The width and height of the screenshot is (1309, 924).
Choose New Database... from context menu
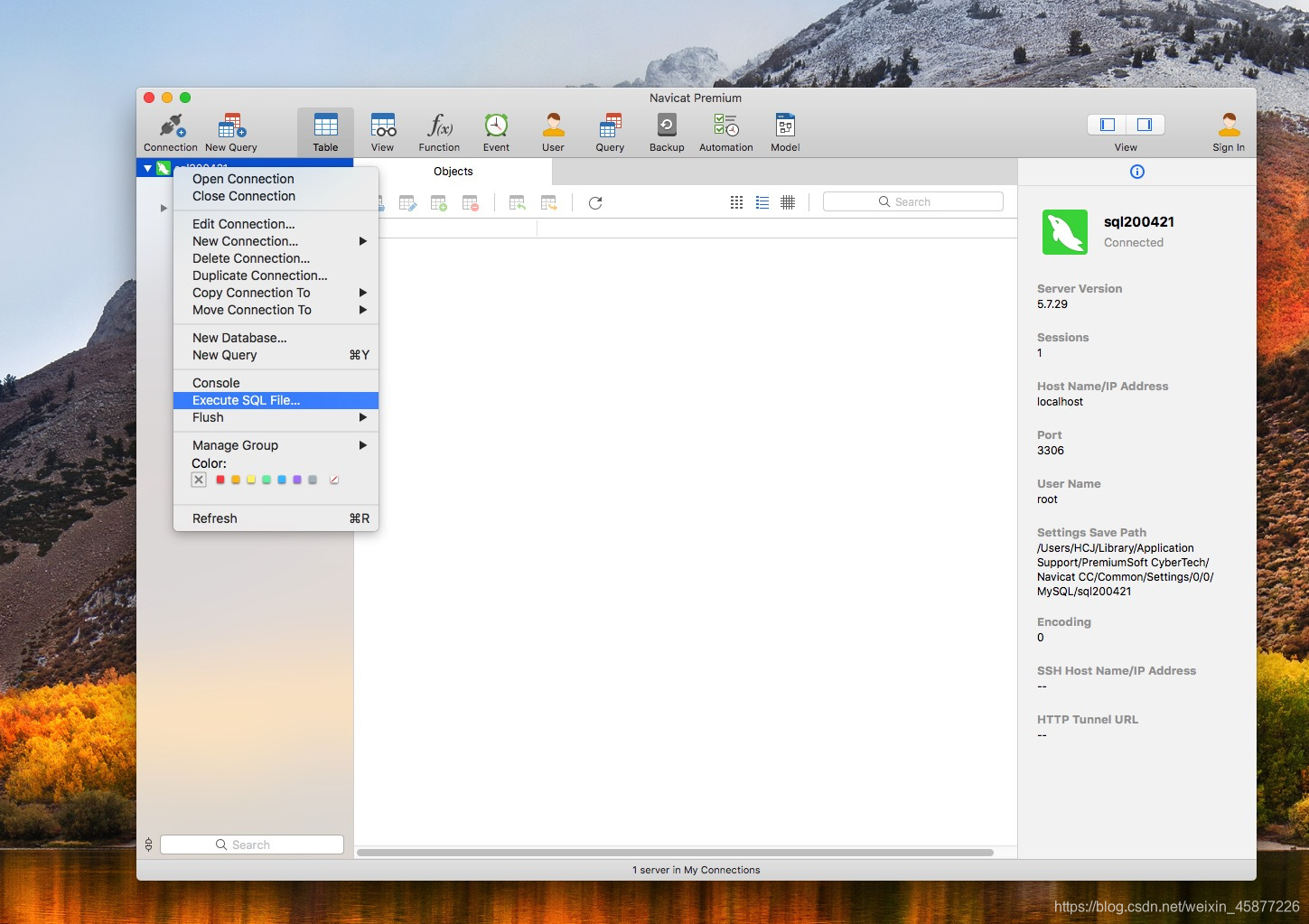(276, 338)
